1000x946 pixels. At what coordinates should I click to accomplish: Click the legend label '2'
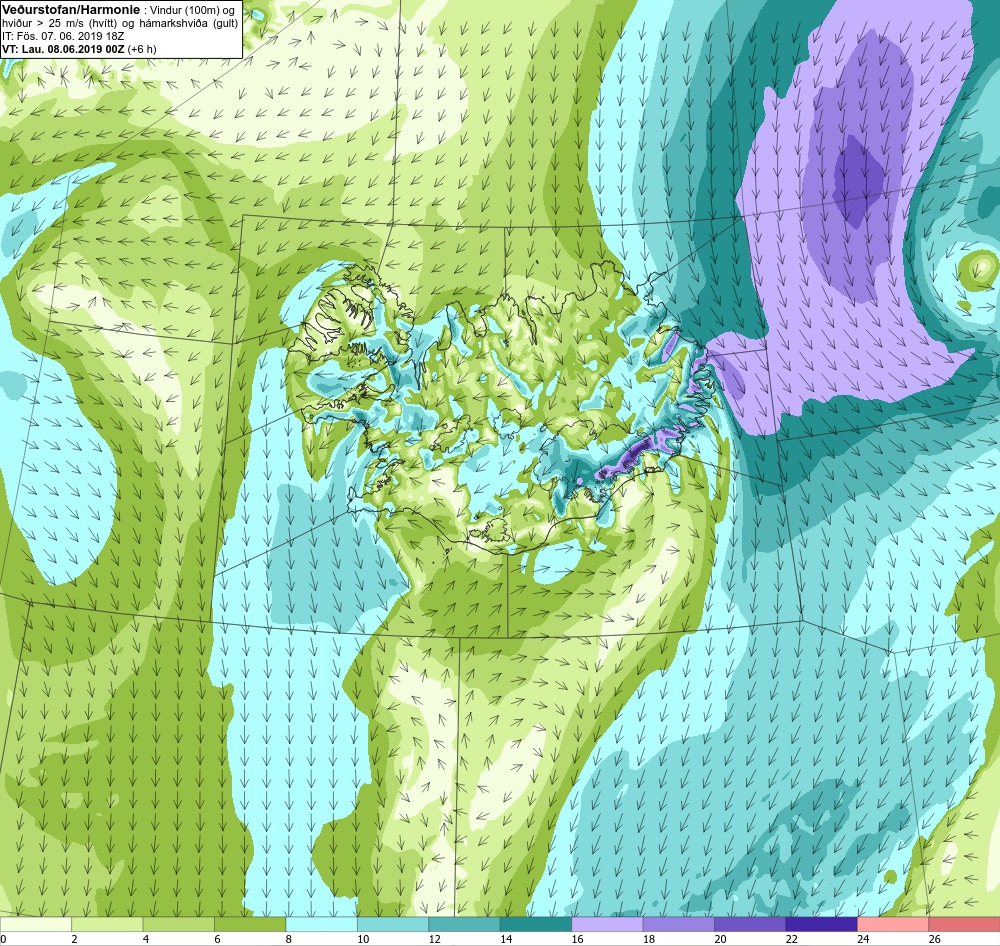75,938
